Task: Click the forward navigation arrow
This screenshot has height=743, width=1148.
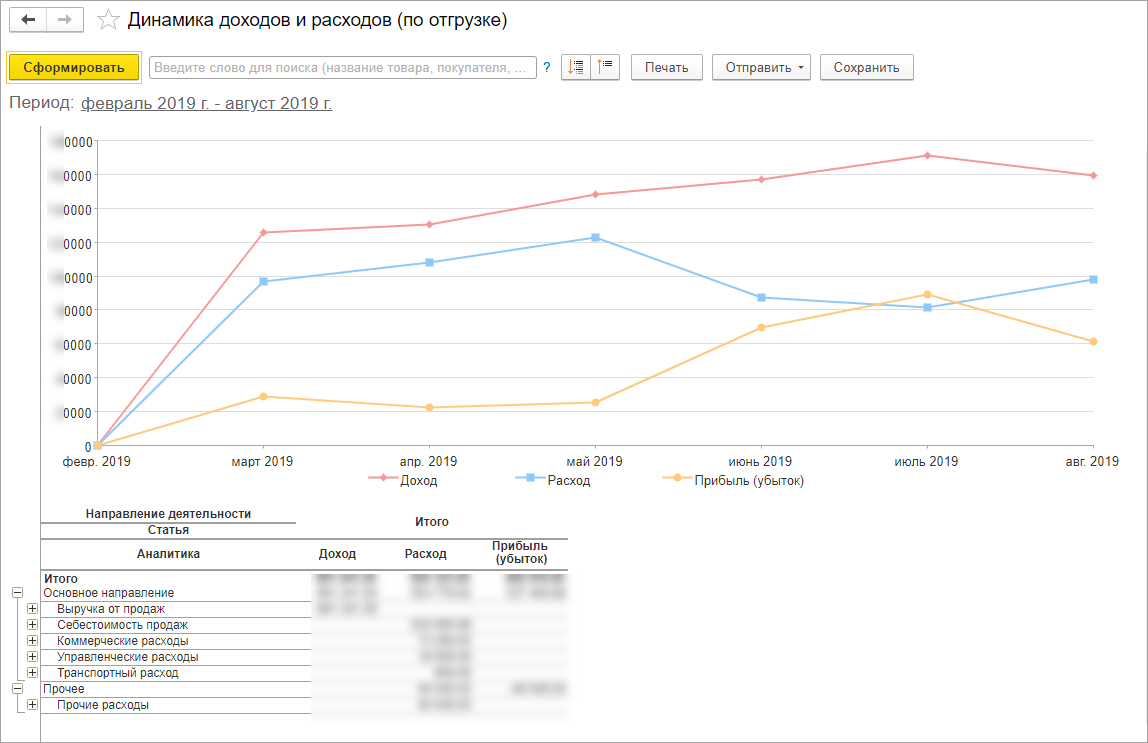Action: (x=65, y=20)
